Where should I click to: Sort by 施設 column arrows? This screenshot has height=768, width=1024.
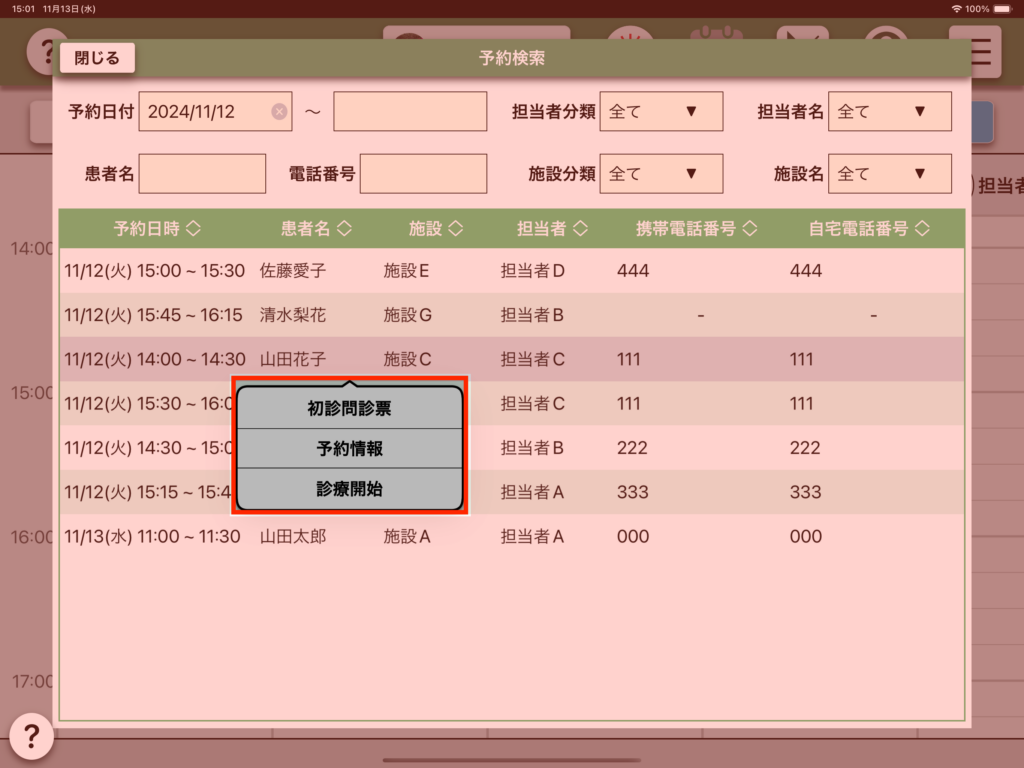(455, 229)
